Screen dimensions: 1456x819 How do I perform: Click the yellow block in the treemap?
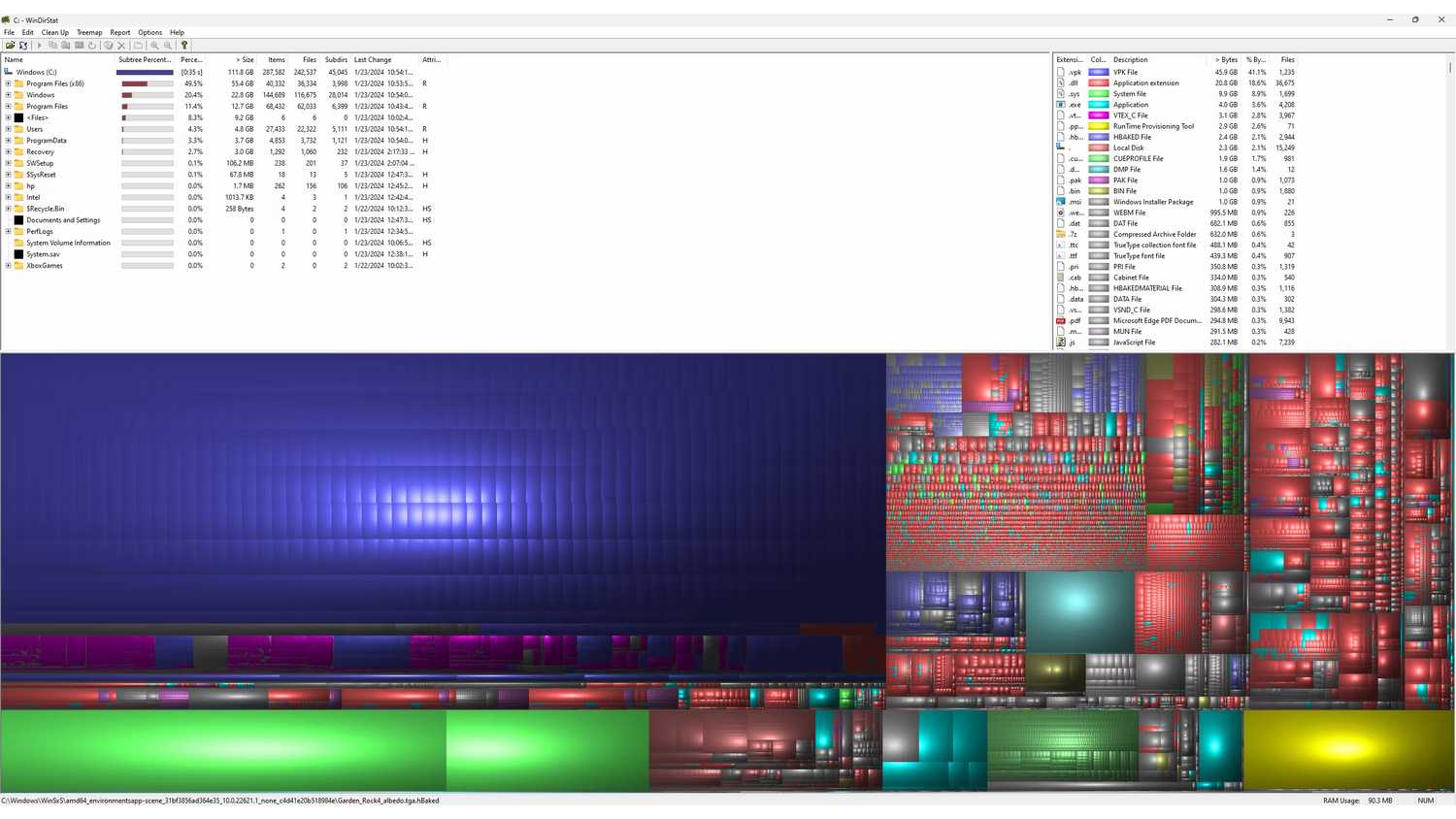tap(1348, 750)
